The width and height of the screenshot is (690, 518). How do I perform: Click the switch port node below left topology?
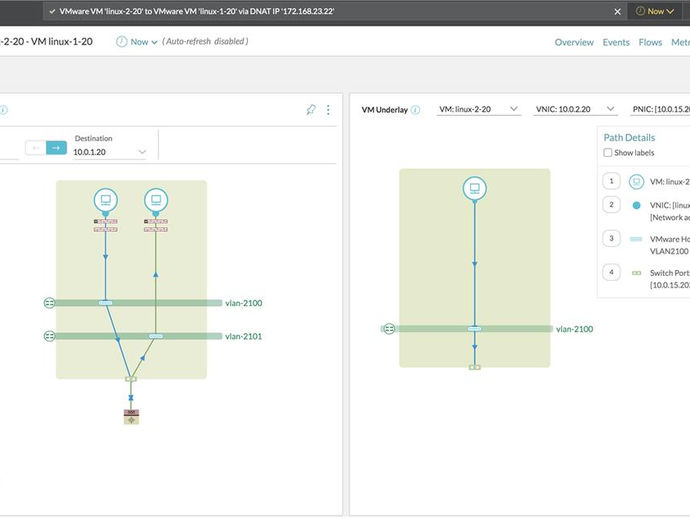(x=131, y=379)
